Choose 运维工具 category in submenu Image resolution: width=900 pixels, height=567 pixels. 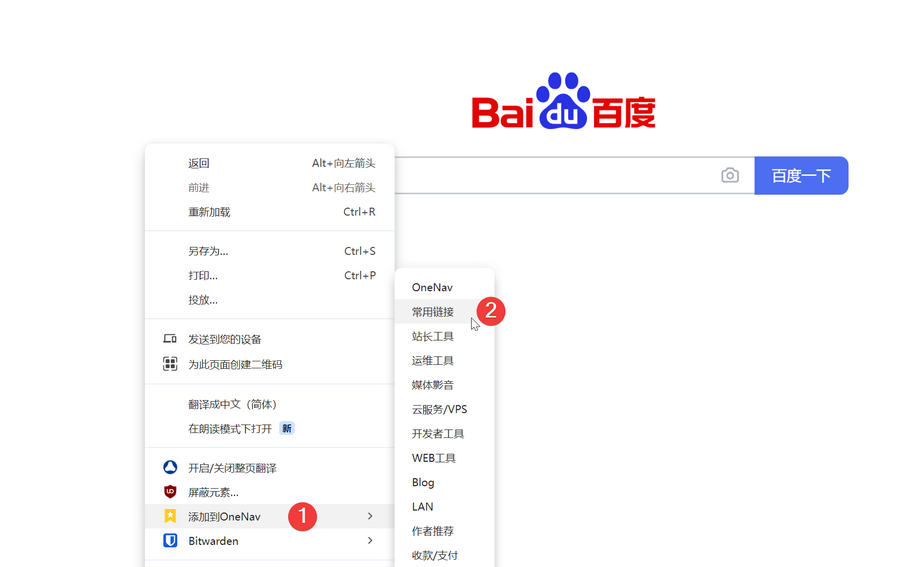(445, 360)
